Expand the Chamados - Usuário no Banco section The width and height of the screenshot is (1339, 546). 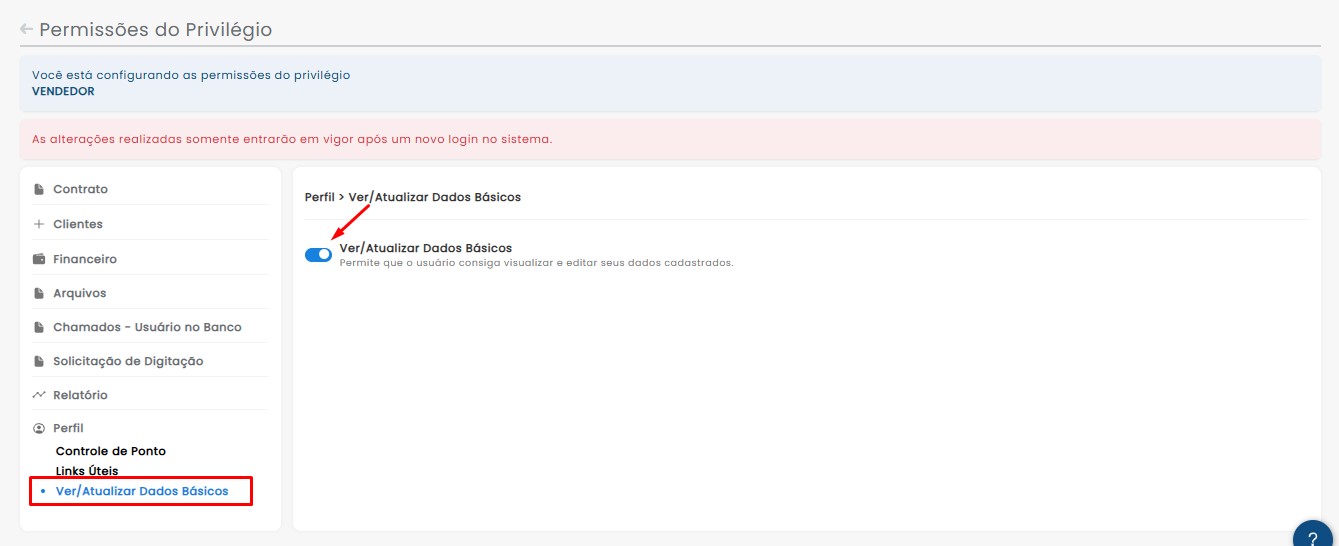[x=147, y=327]
